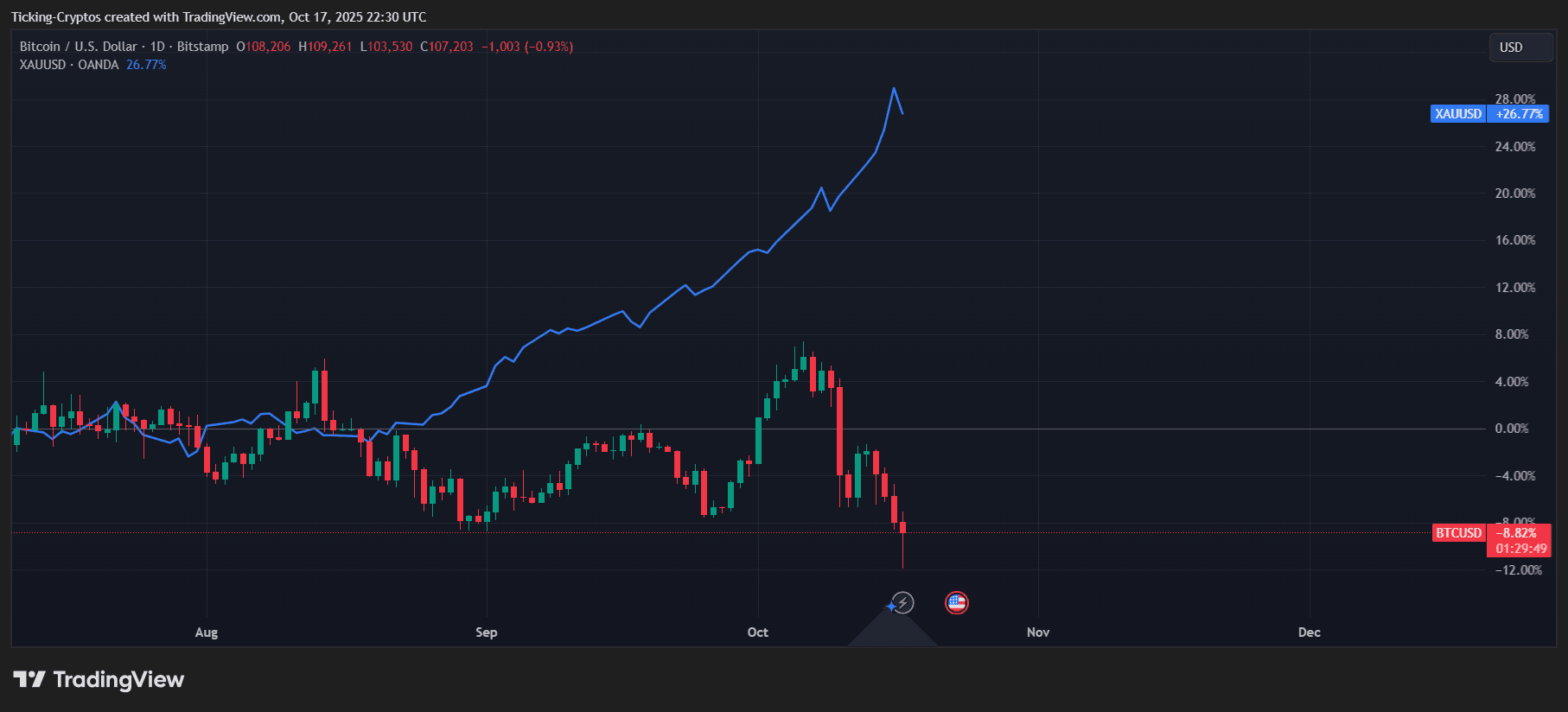Click the blue sparkle icon beside lightning bolt
The height and width of the screenshot is (712, 1568).
tap(891, 607)
